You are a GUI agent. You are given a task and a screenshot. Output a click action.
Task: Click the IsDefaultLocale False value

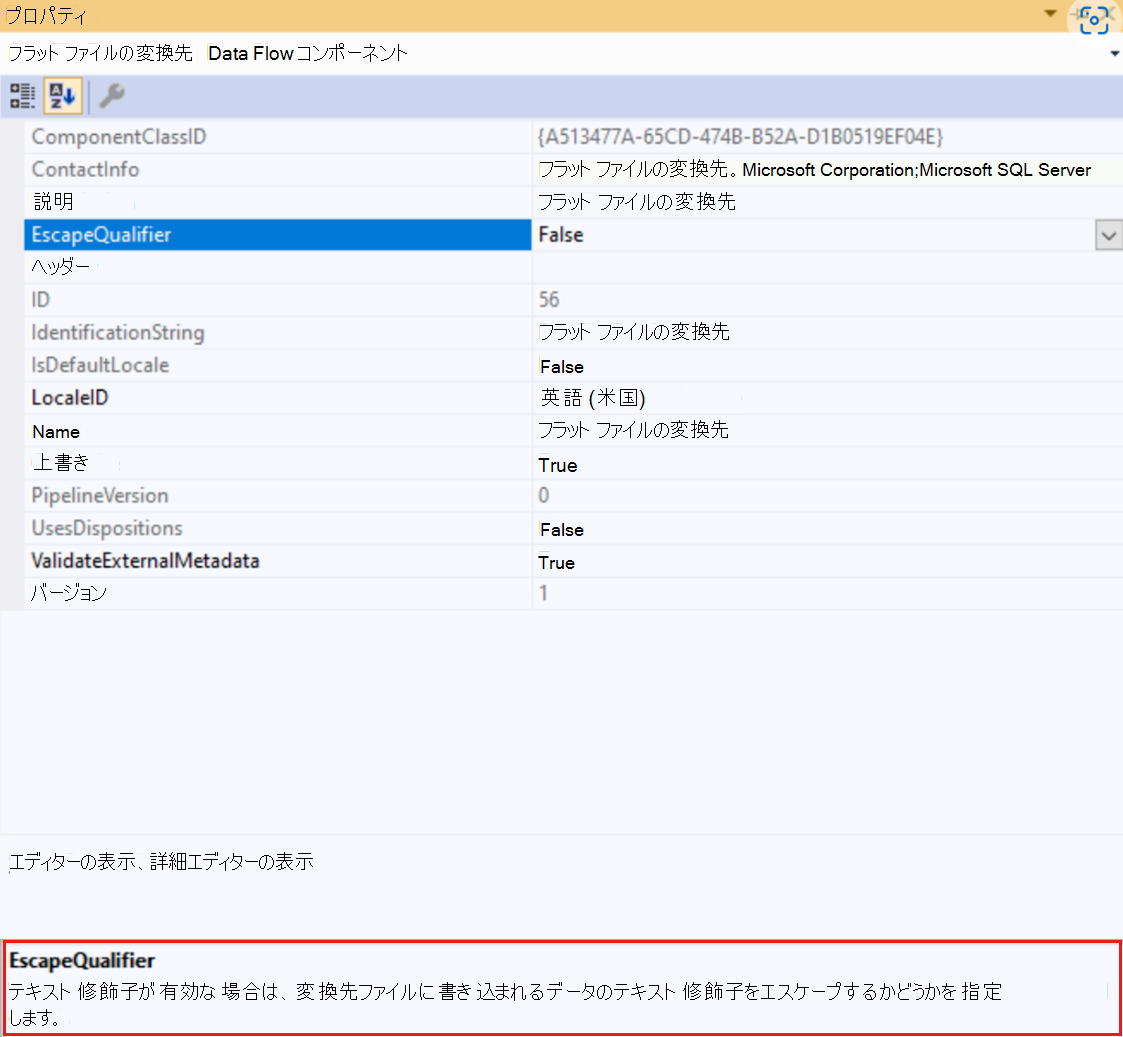click(x=562, y=367)
